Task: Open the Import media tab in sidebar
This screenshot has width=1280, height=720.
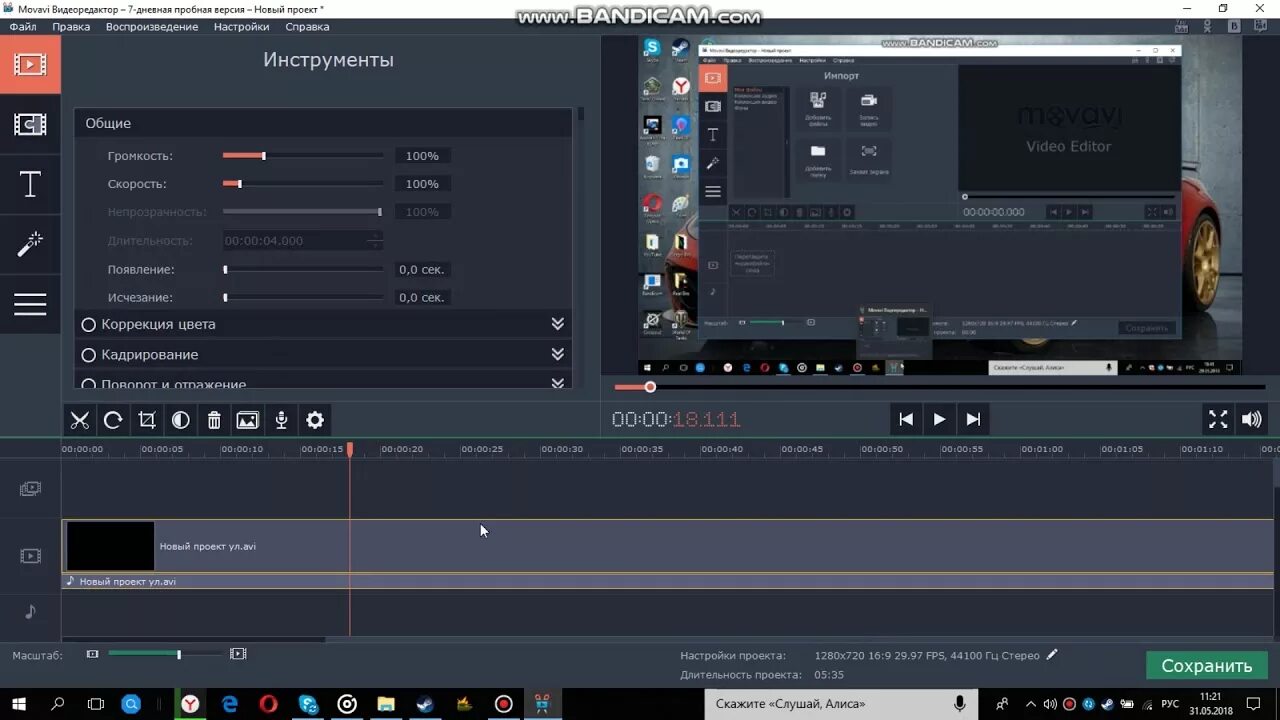Action: coord(30,65)
